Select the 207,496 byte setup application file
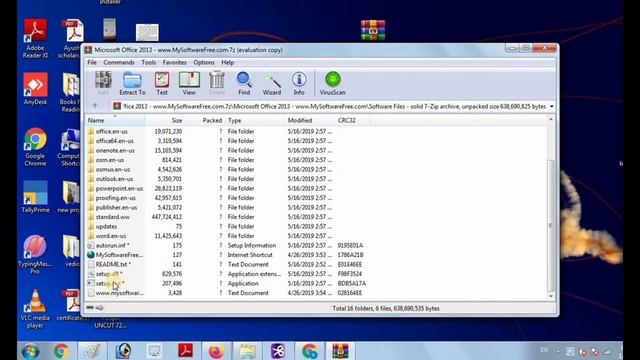 click(x=109, y=283)
